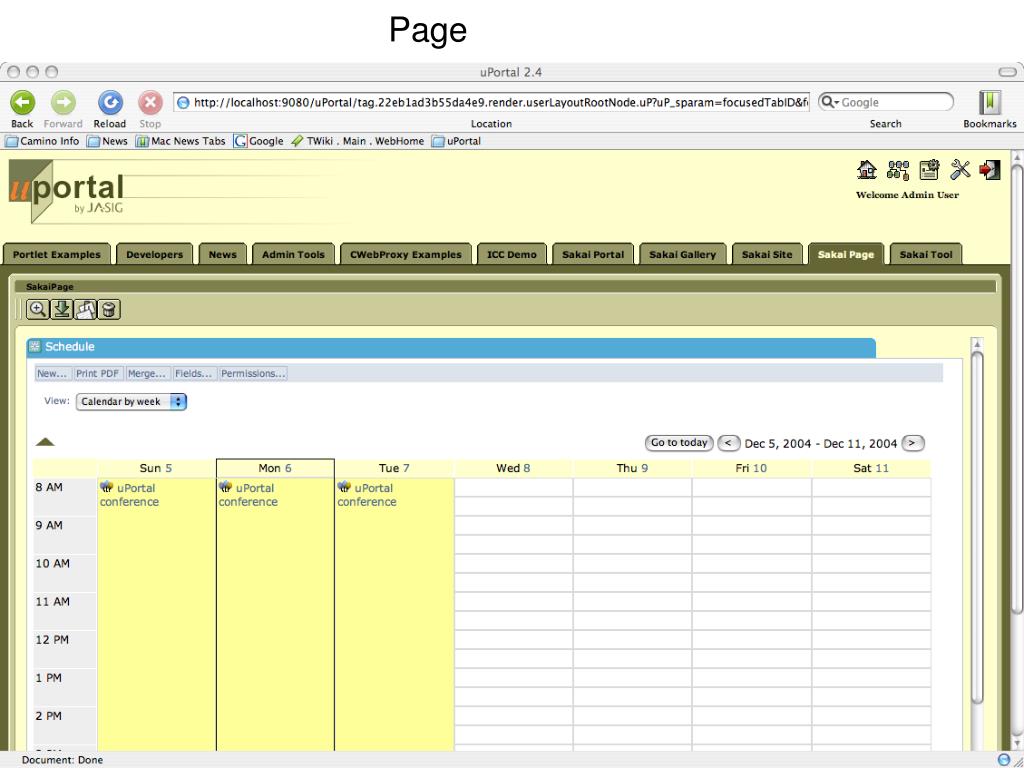Open the channel manager gear icon
Screen dimensions: 1024x768
click(929, 170)
